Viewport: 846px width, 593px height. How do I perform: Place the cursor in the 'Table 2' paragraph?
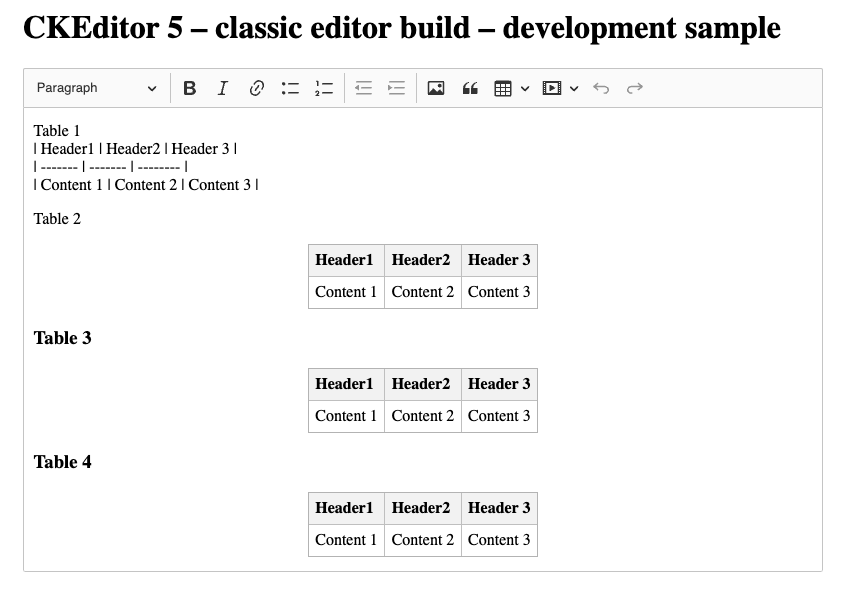tap(57, 219)
